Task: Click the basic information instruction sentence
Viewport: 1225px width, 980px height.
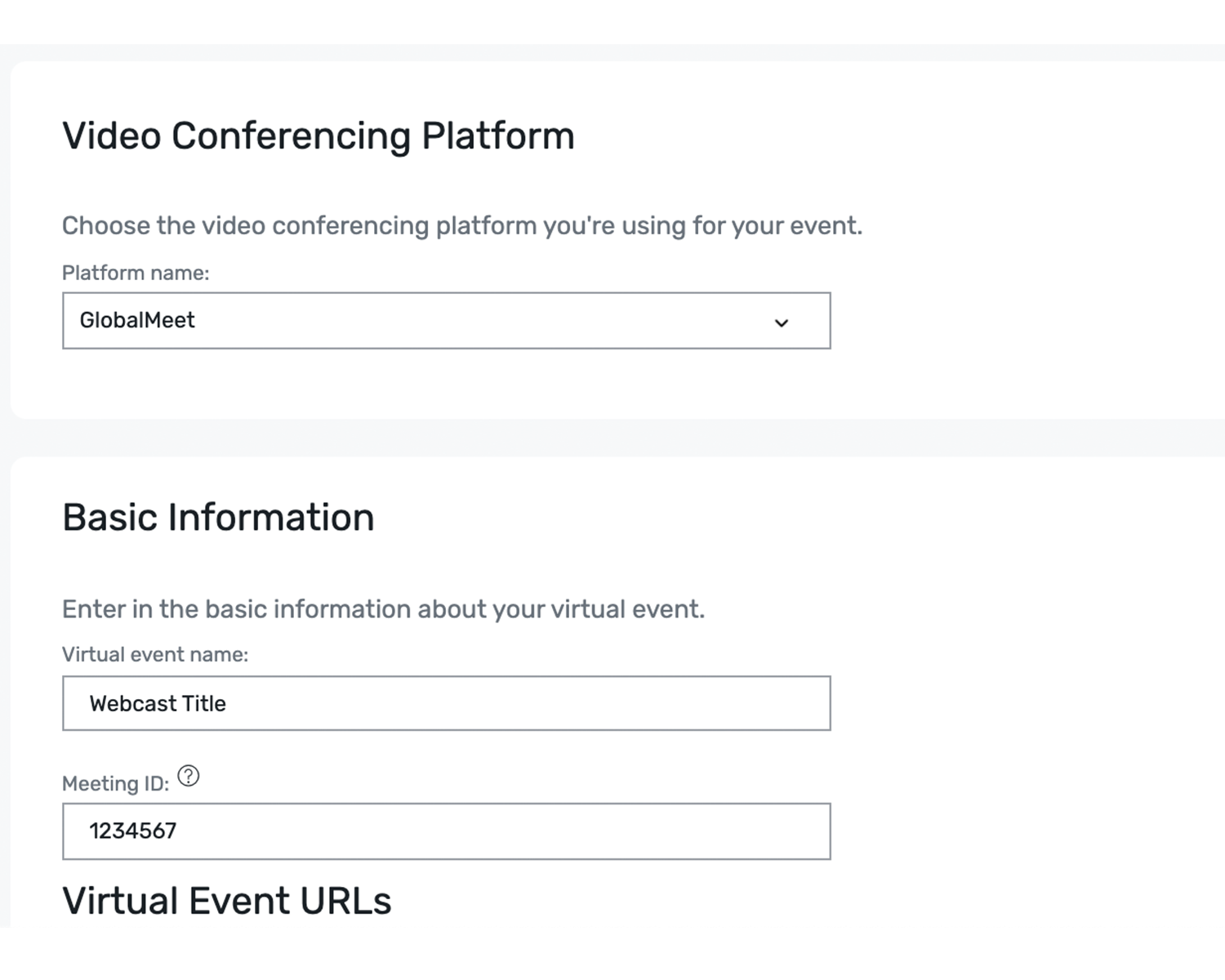Action: 384,608
